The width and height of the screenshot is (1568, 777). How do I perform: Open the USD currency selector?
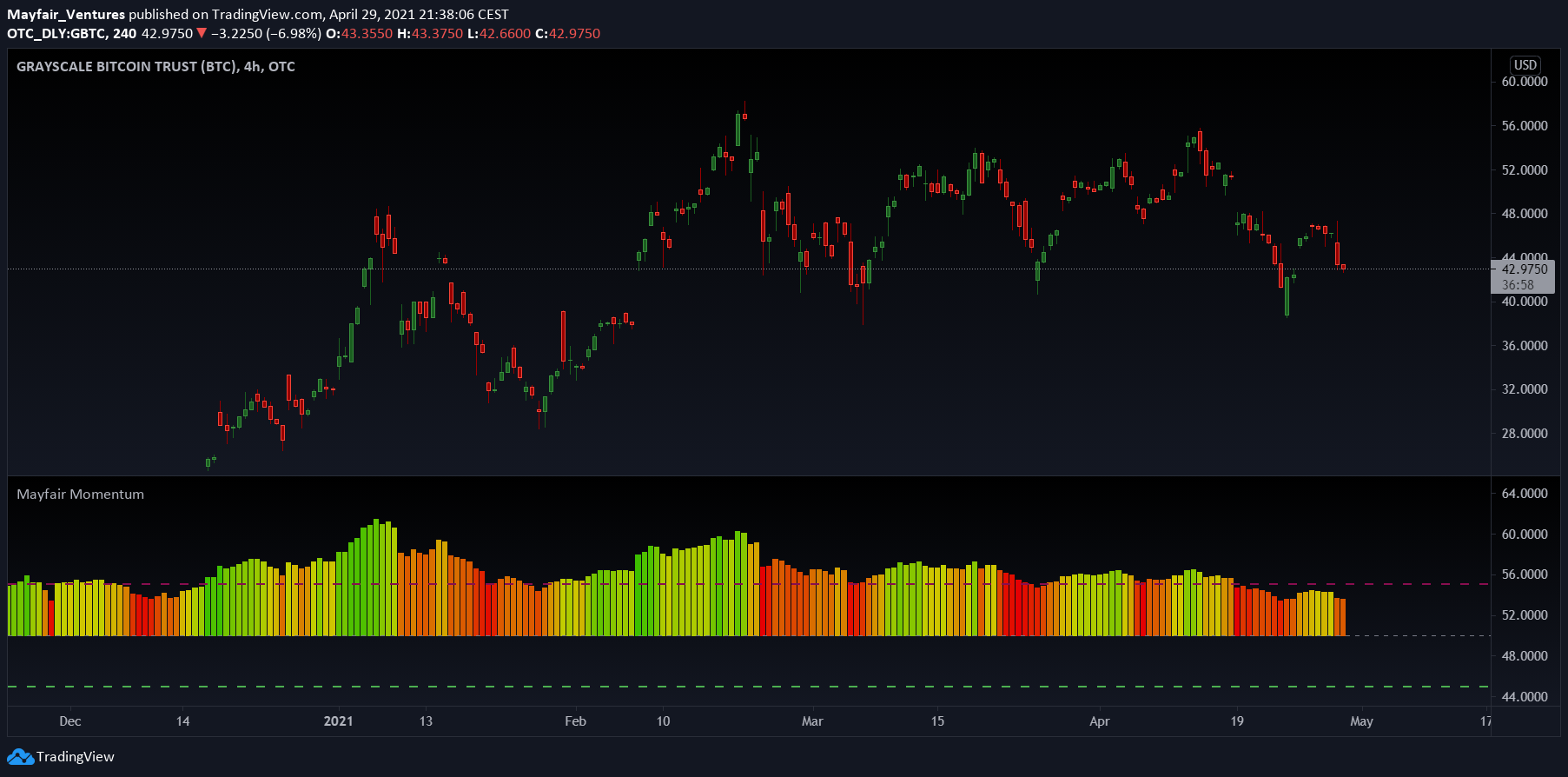coord(1525,65)
